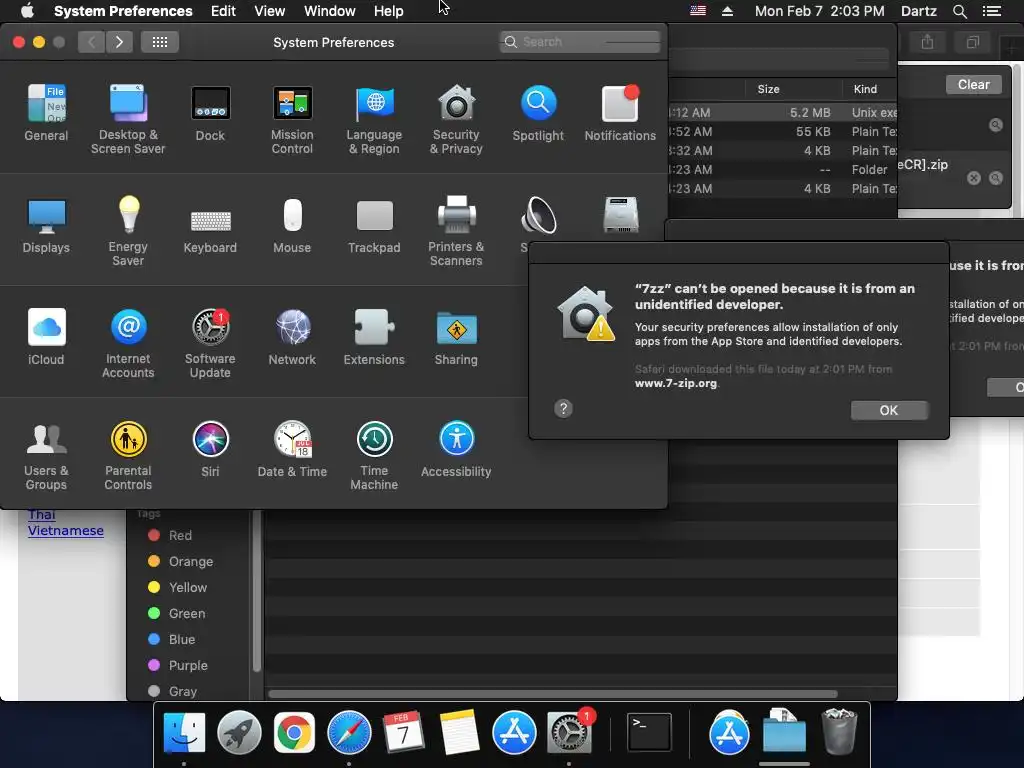Show all preferences grid button
Screen dimensions: 1024x768
[x=160, y=42]
